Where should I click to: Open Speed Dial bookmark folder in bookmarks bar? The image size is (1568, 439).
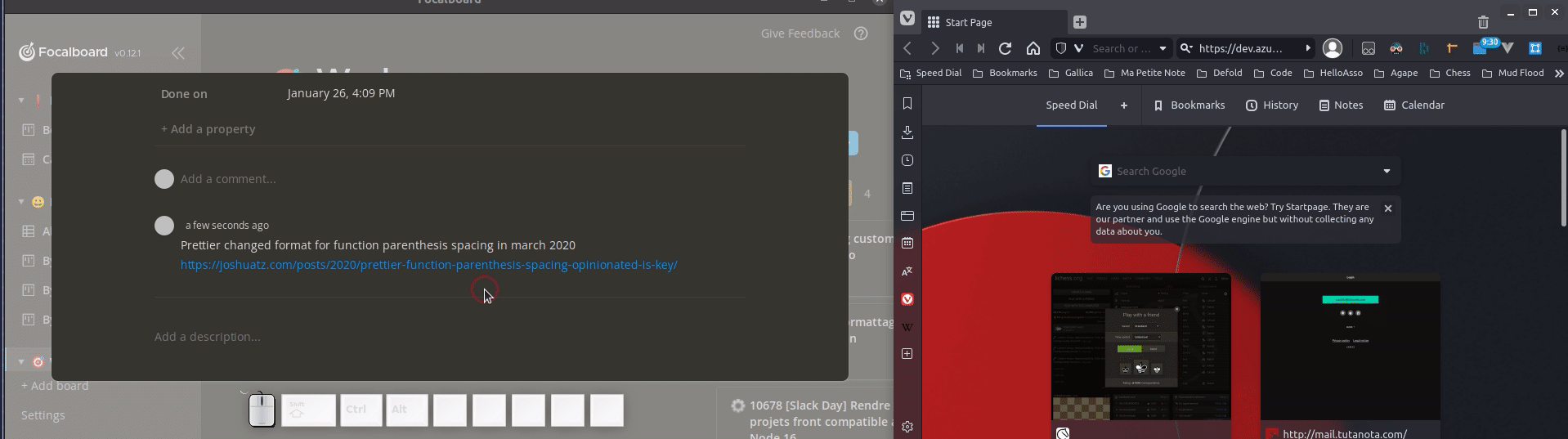pos(930,73)
